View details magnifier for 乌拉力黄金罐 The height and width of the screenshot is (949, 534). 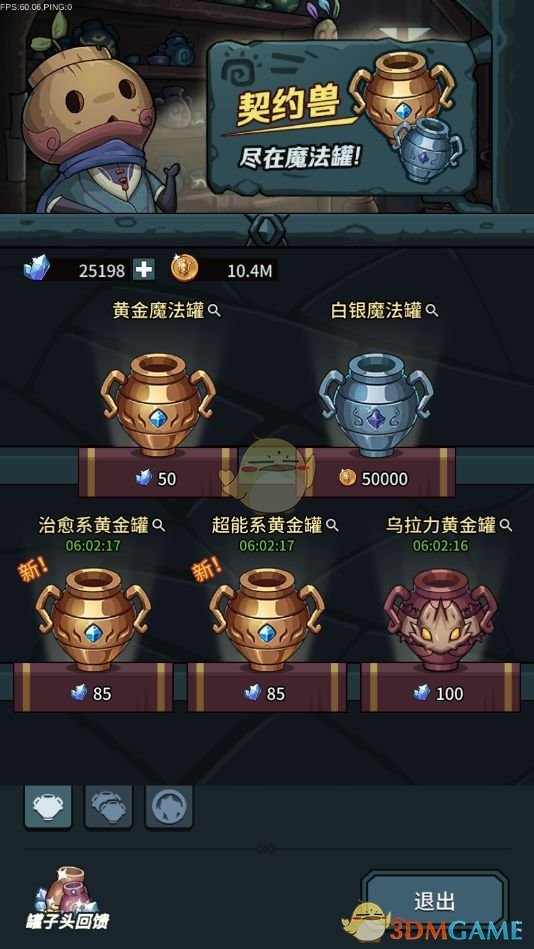(506, 525)
